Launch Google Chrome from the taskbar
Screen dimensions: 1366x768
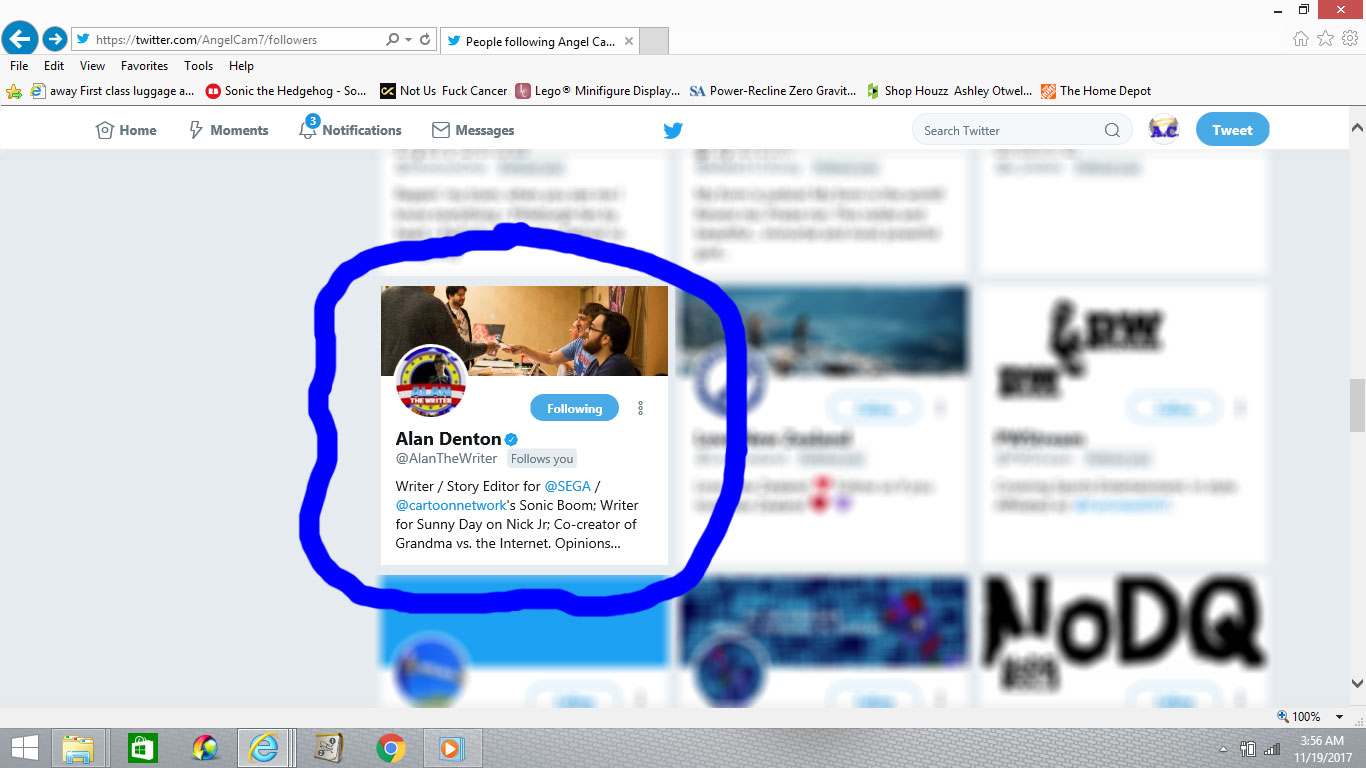[x=390, y=748]
